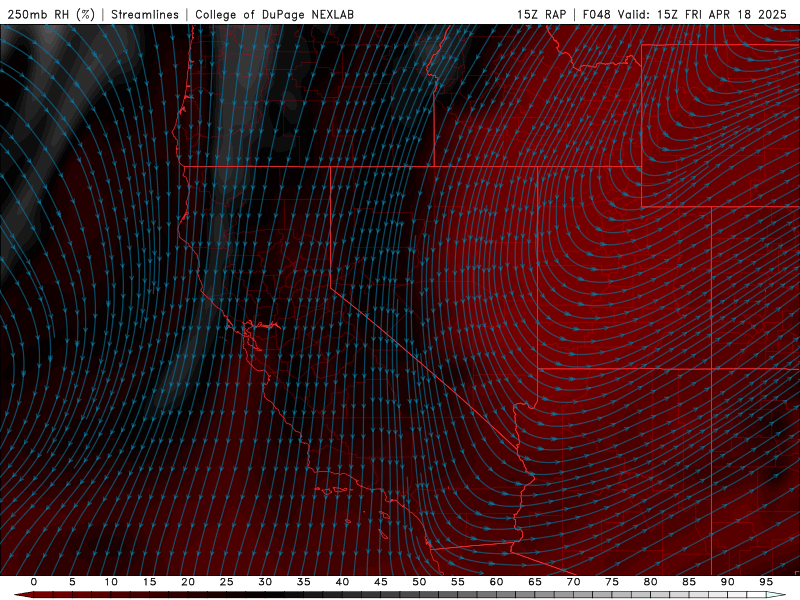
Task: Click the colorbar label '75'
Action: pos(612,582)
